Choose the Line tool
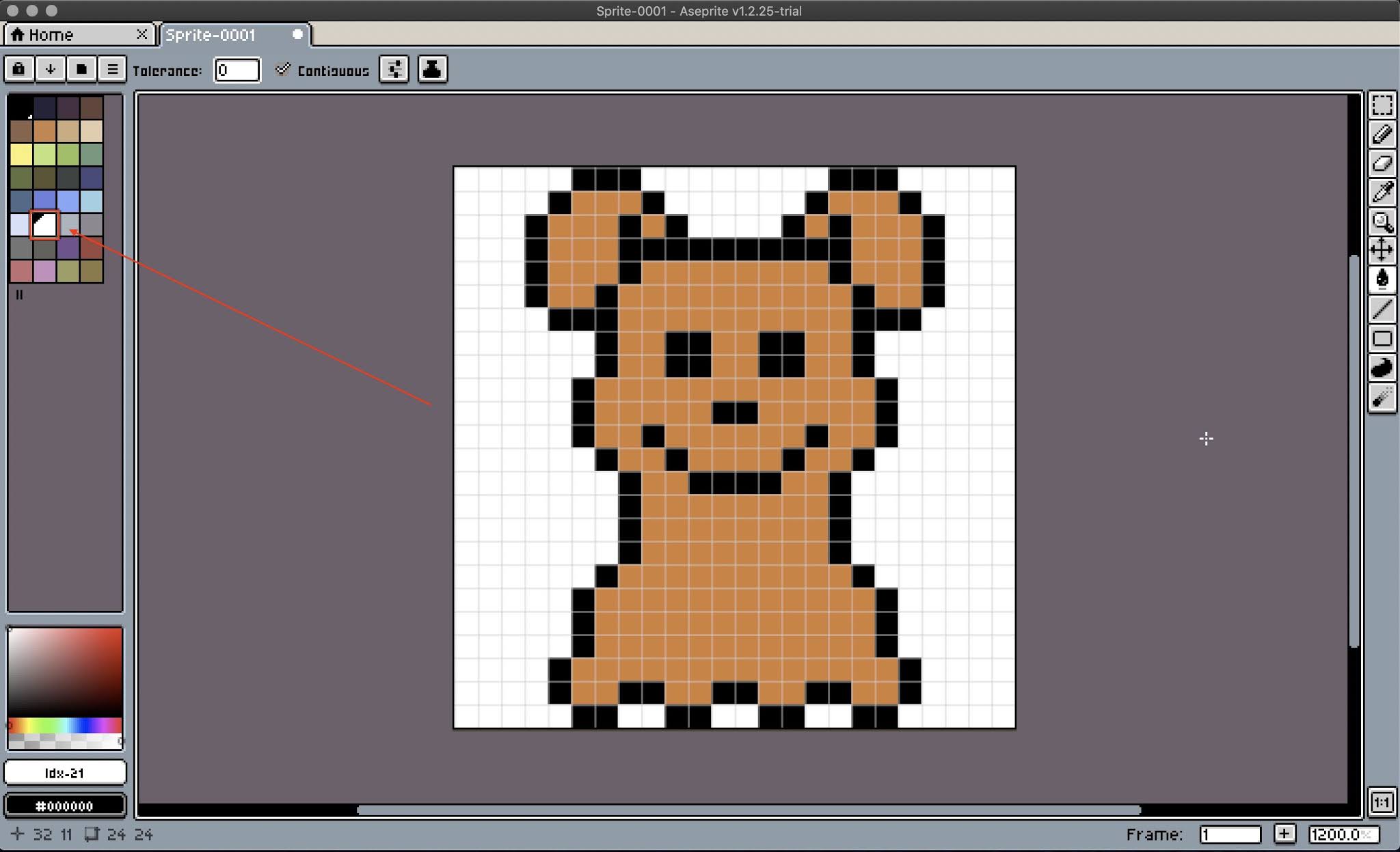Viewport: 1400px width, 852px height. [1382, 310]
